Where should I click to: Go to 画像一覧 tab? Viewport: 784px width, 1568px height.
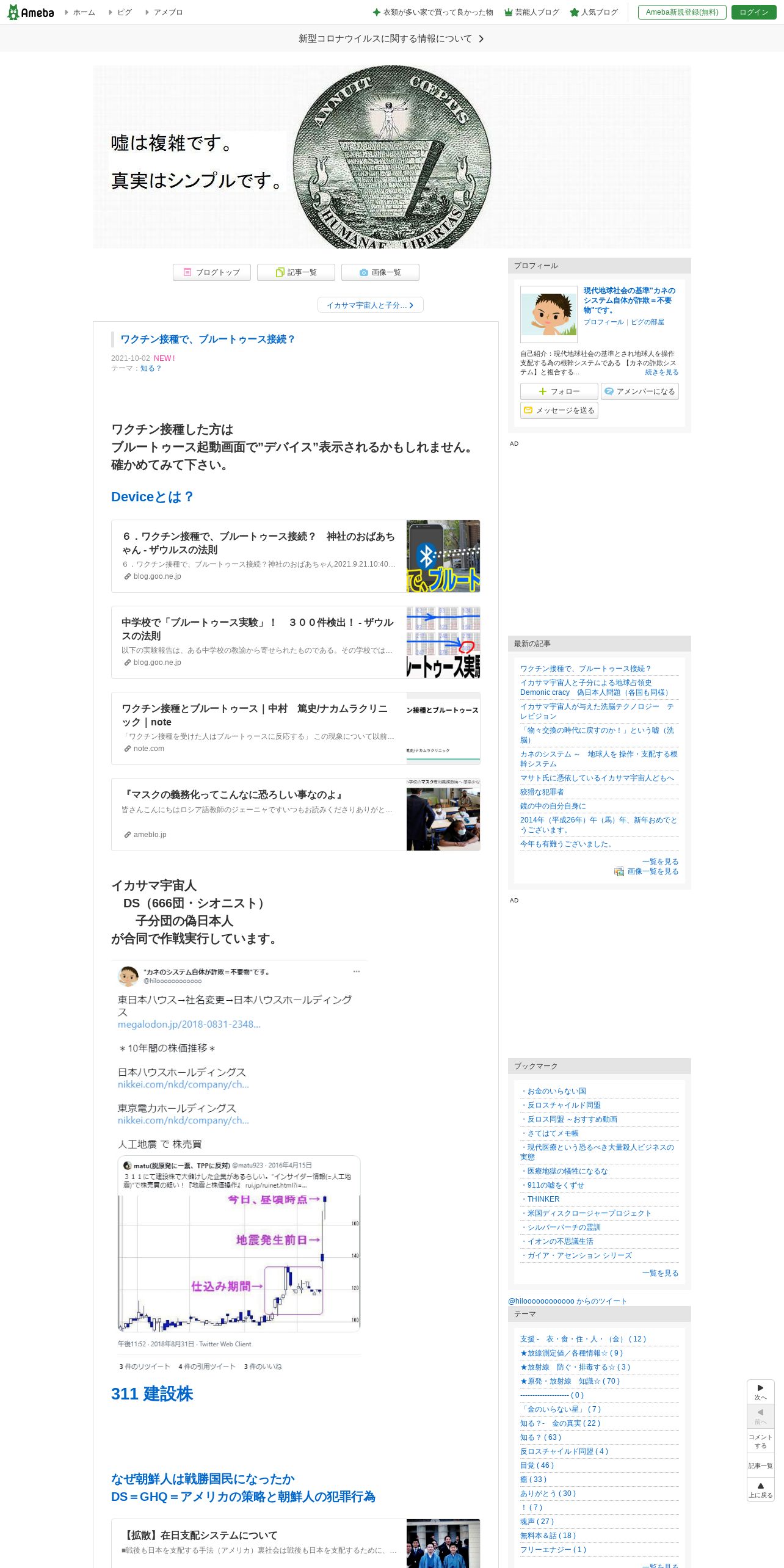tap(380, 272)
